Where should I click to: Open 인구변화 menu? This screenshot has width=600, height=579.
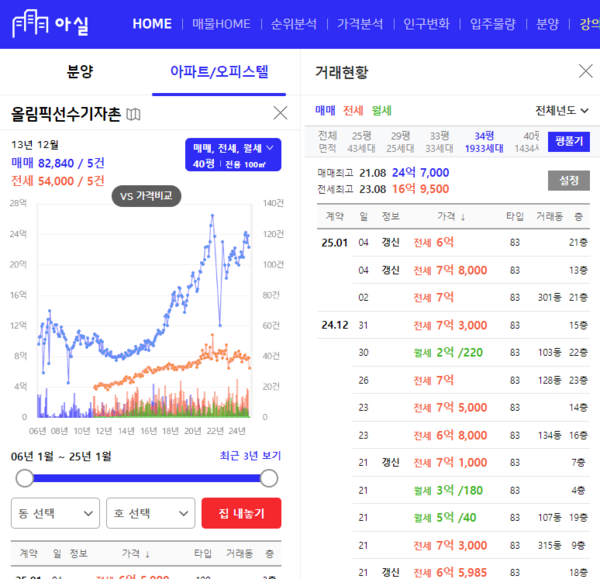point(426,24)
